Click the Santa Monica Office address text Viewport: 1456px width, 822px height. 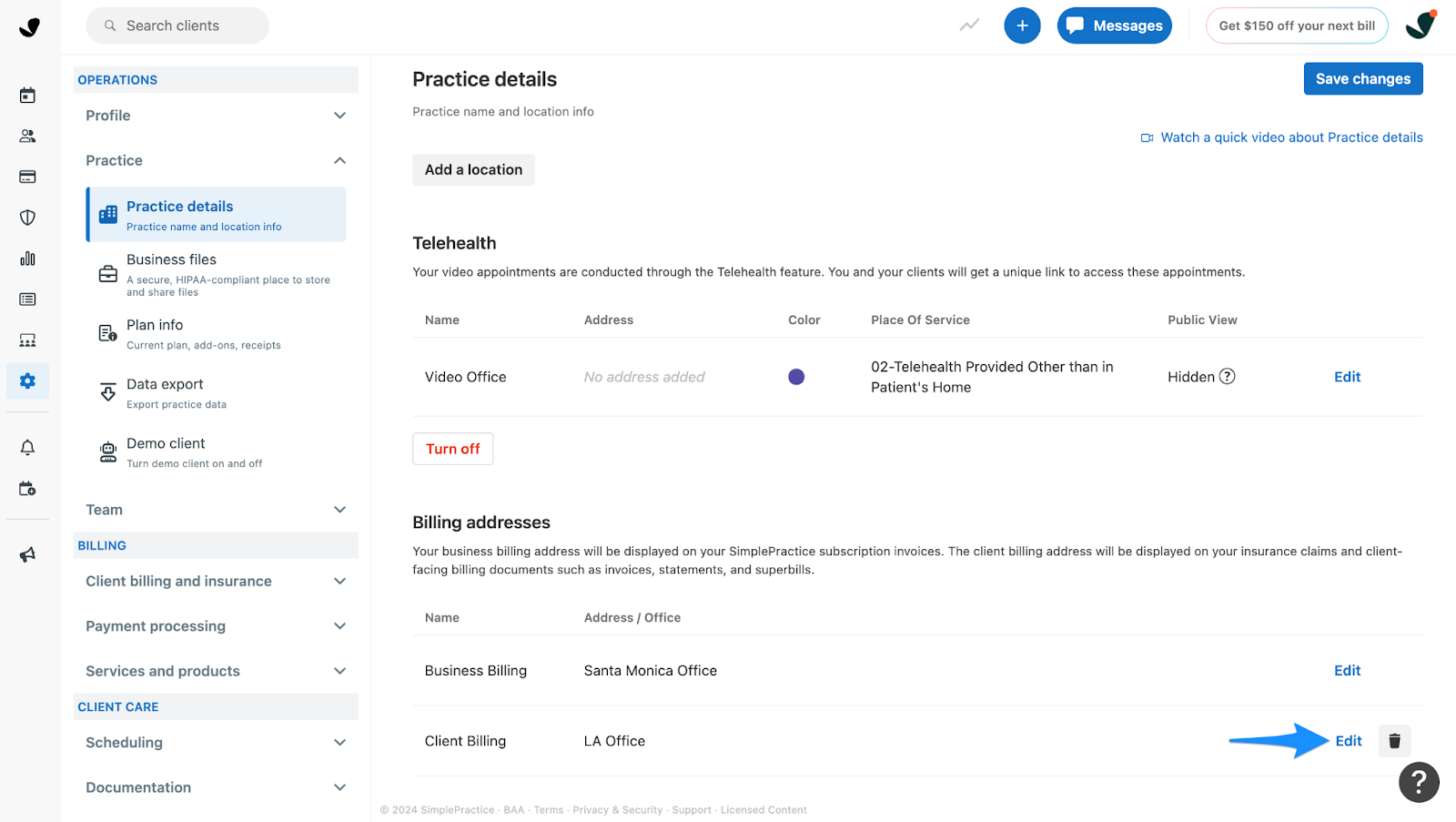[651, 671]
